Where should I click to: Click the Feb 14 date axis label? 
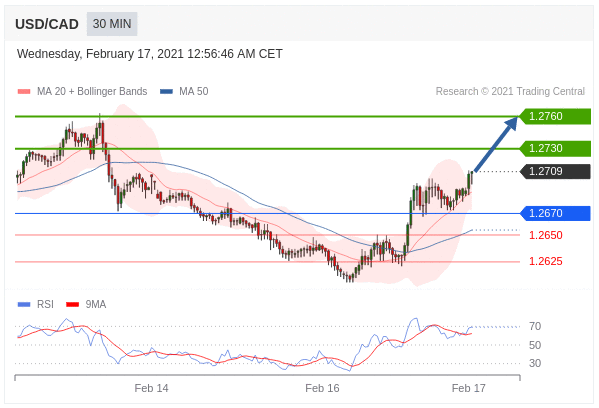151,388
